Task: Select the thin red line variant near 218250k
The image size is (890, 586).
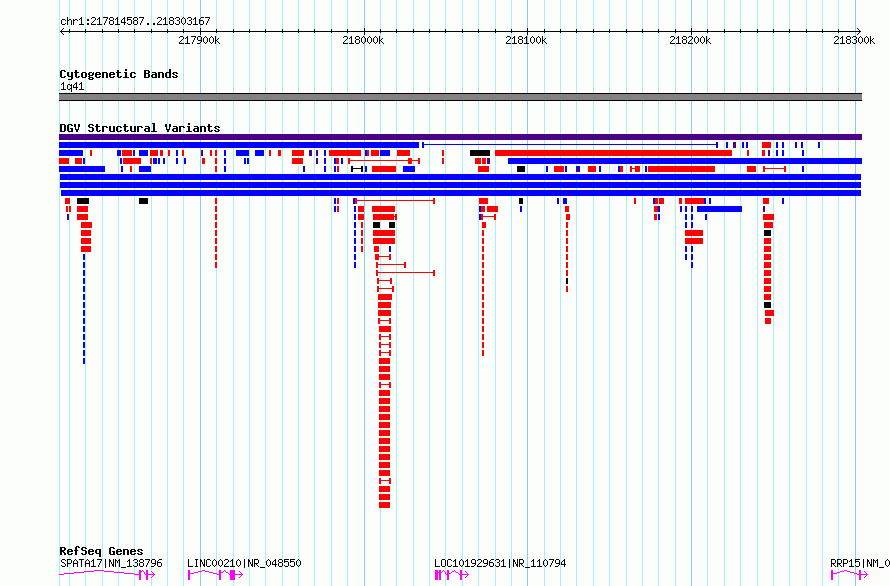Action: [x=775, y=169]
